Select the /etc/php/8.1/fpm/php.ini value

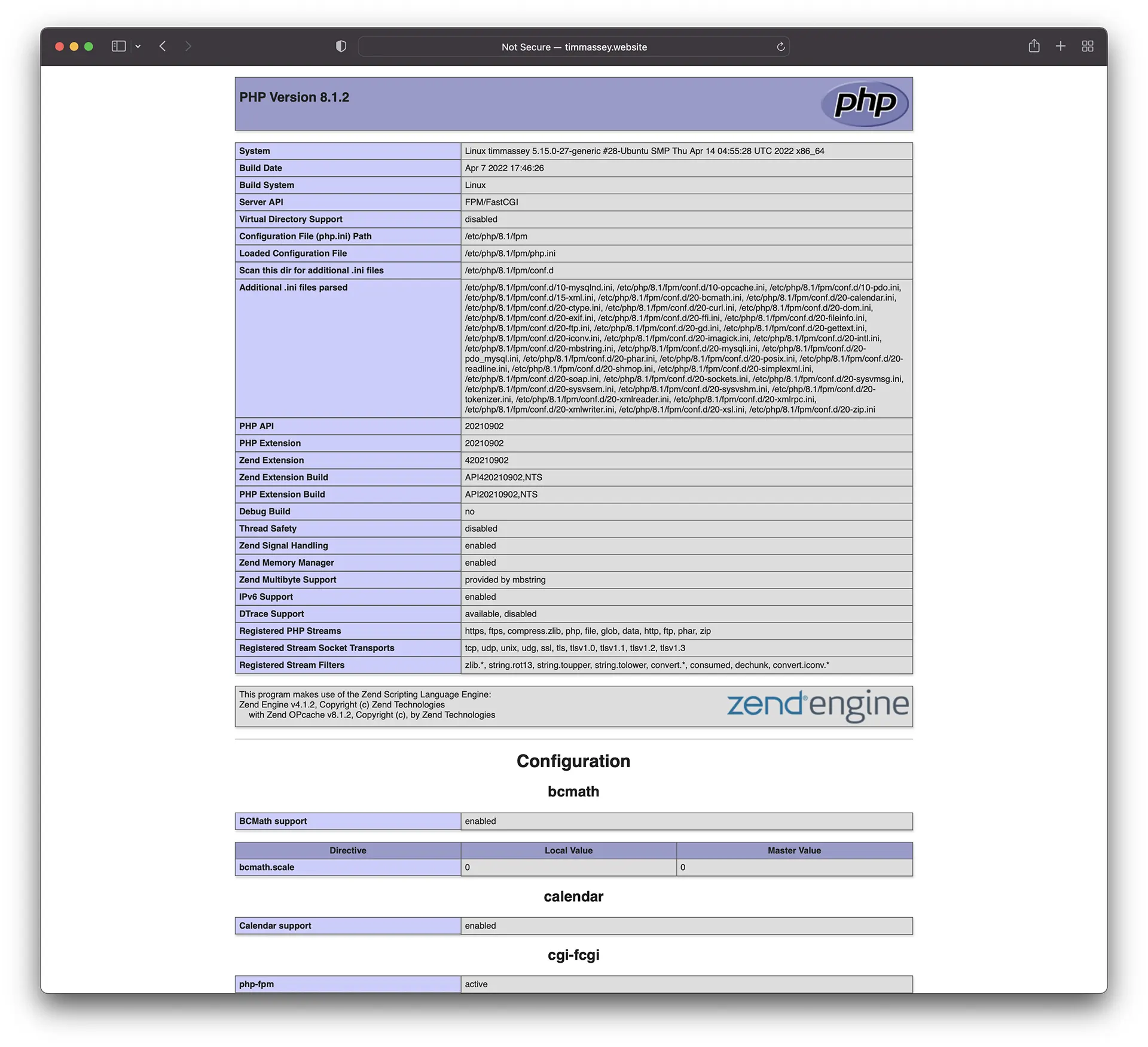click(x=510, y=254)
